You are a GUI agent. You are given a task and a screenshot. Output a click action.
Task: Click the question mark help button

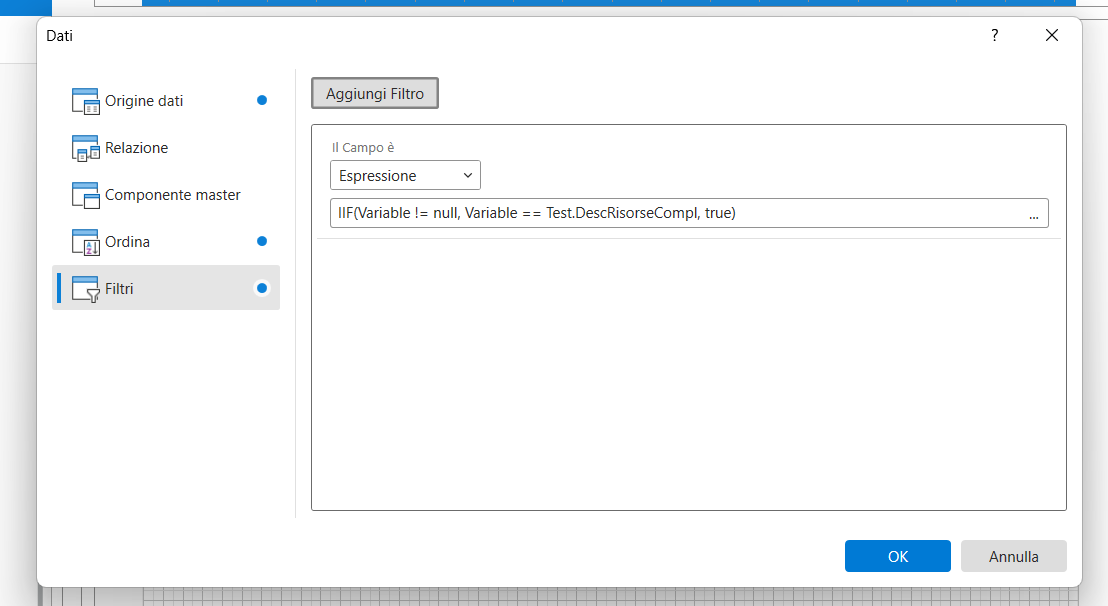(994, 36)
